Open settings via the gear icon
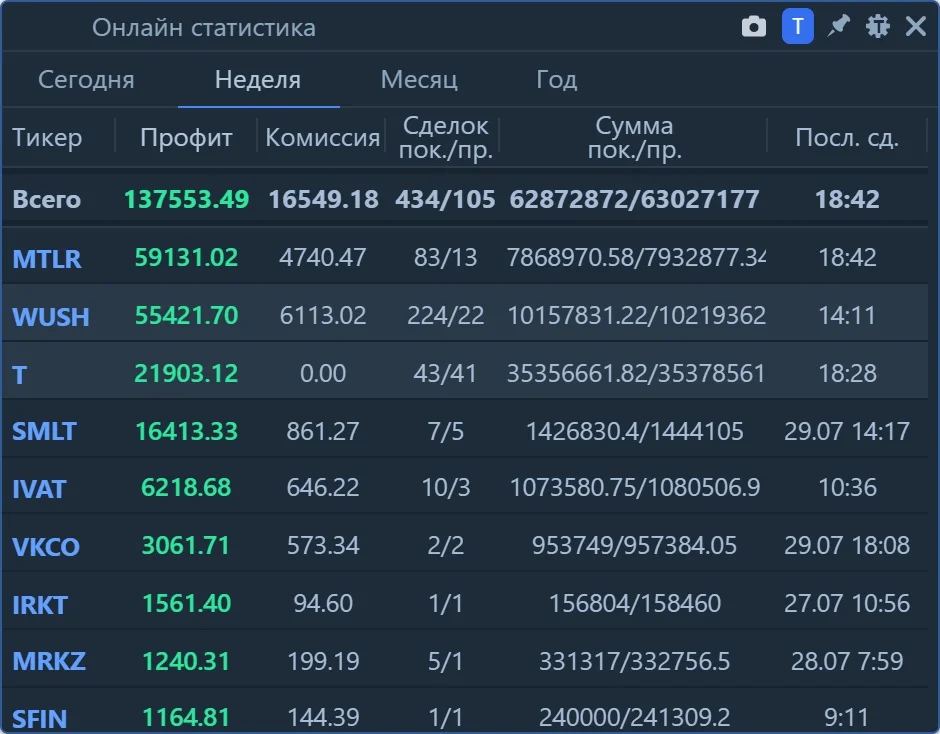This screenshot has width=940, height=734. [x=878, y=26]
